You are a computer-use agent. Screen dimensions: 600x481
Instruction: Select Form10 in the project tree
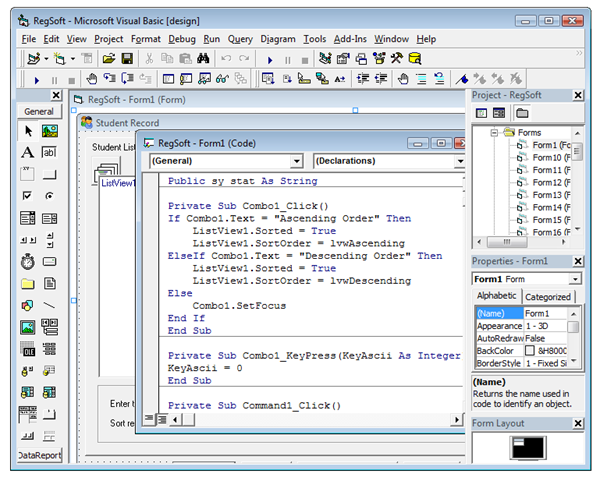point(547,158)
